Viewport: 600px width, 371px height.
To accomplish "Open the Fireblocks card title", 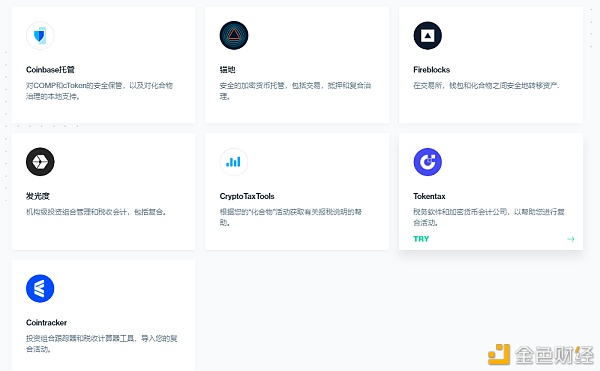I will pyautogui.click(x=431, y=70).
